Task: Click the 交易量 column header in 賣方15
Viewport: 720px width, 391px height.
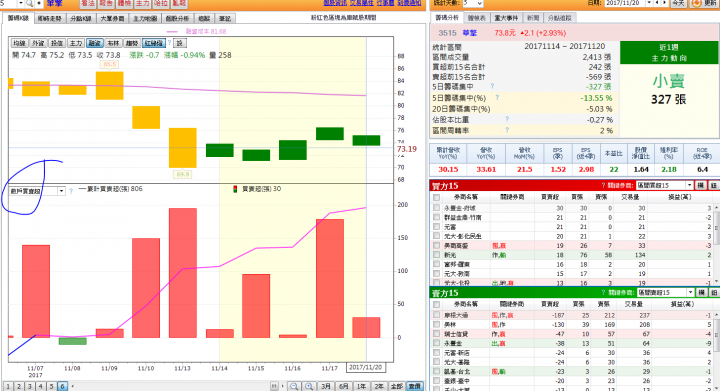Action: point(634,304)
